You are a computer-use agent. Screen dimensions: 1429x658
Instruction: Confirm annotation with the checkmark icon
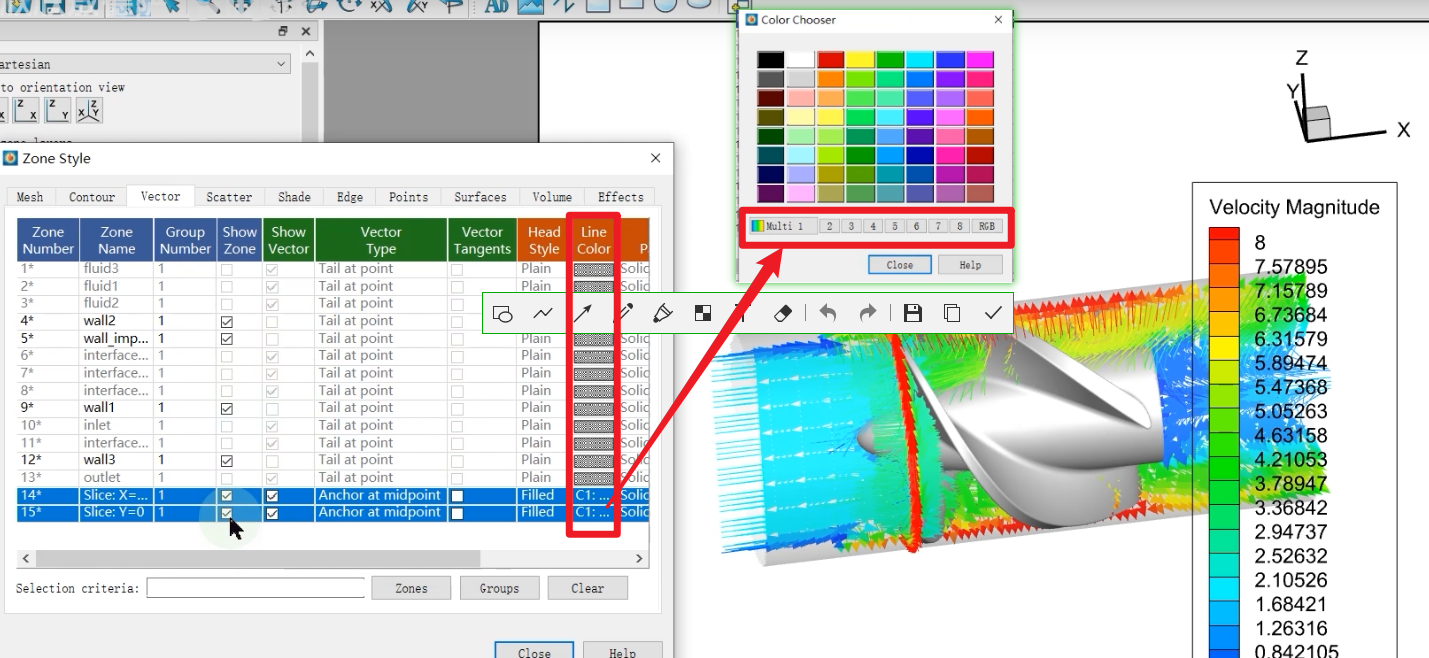click(x=992, y=314)
